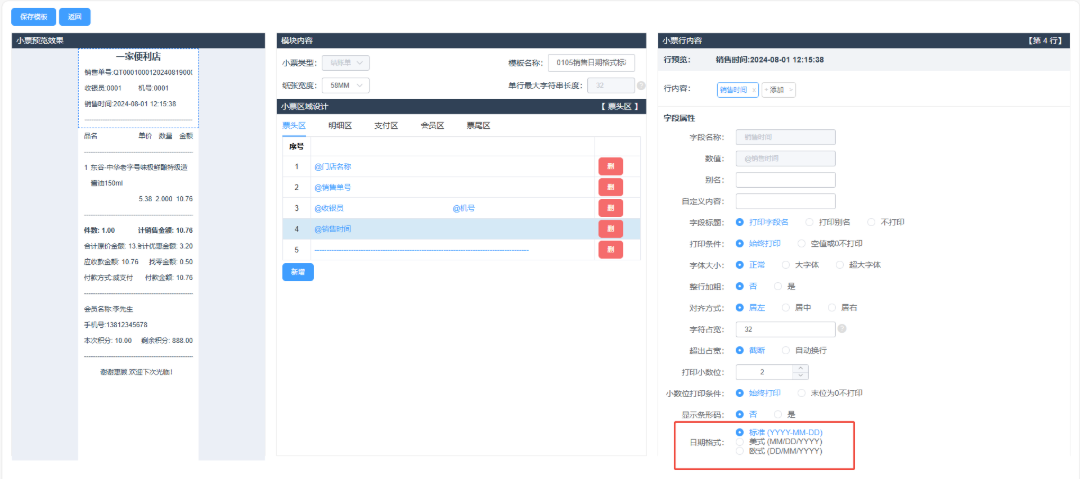Click the help icon next to 字符占宽
Screen dimensions: 1080x479
tap(842, 329)
